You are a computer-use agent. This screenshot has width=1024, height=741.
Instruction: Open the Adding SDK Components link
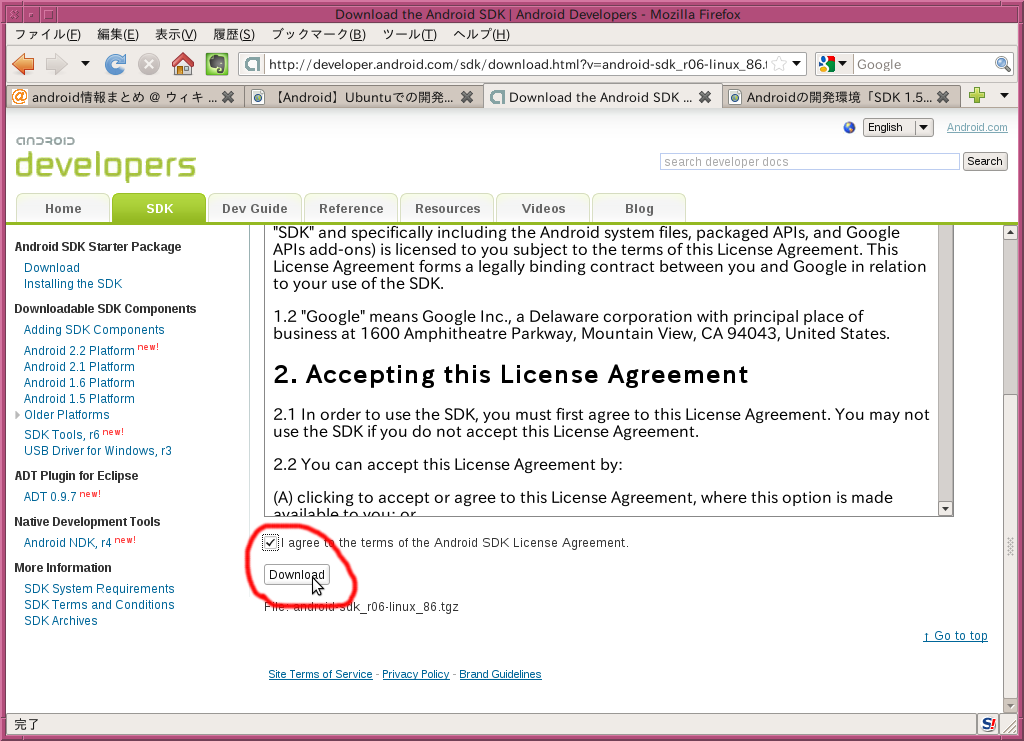click(94, 330)
